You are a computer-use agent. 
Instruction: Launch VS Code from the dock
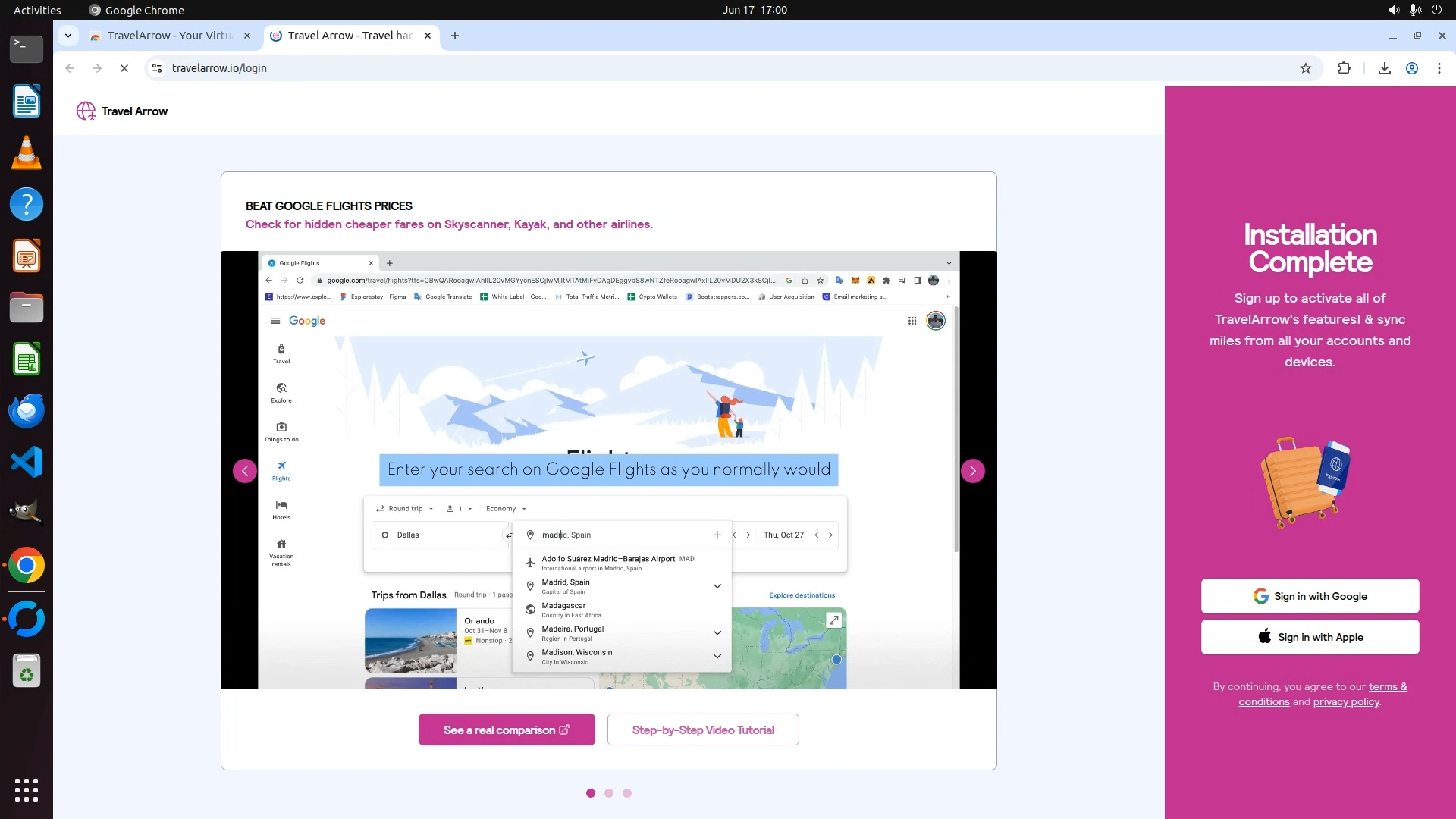click(27, 462)
